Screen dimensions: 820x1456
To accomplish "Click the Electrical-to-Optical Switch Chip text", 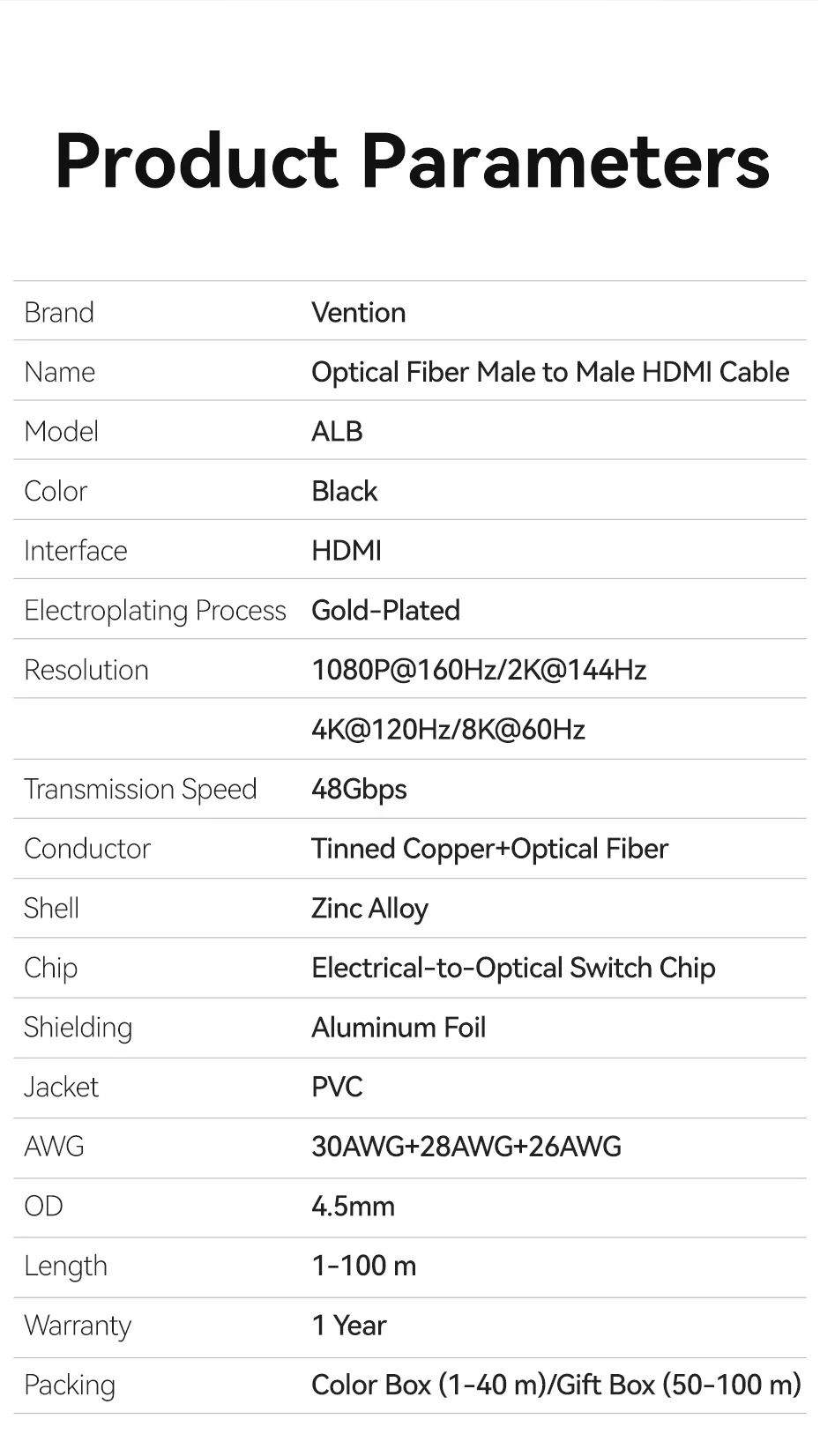I will pos(513,968).
